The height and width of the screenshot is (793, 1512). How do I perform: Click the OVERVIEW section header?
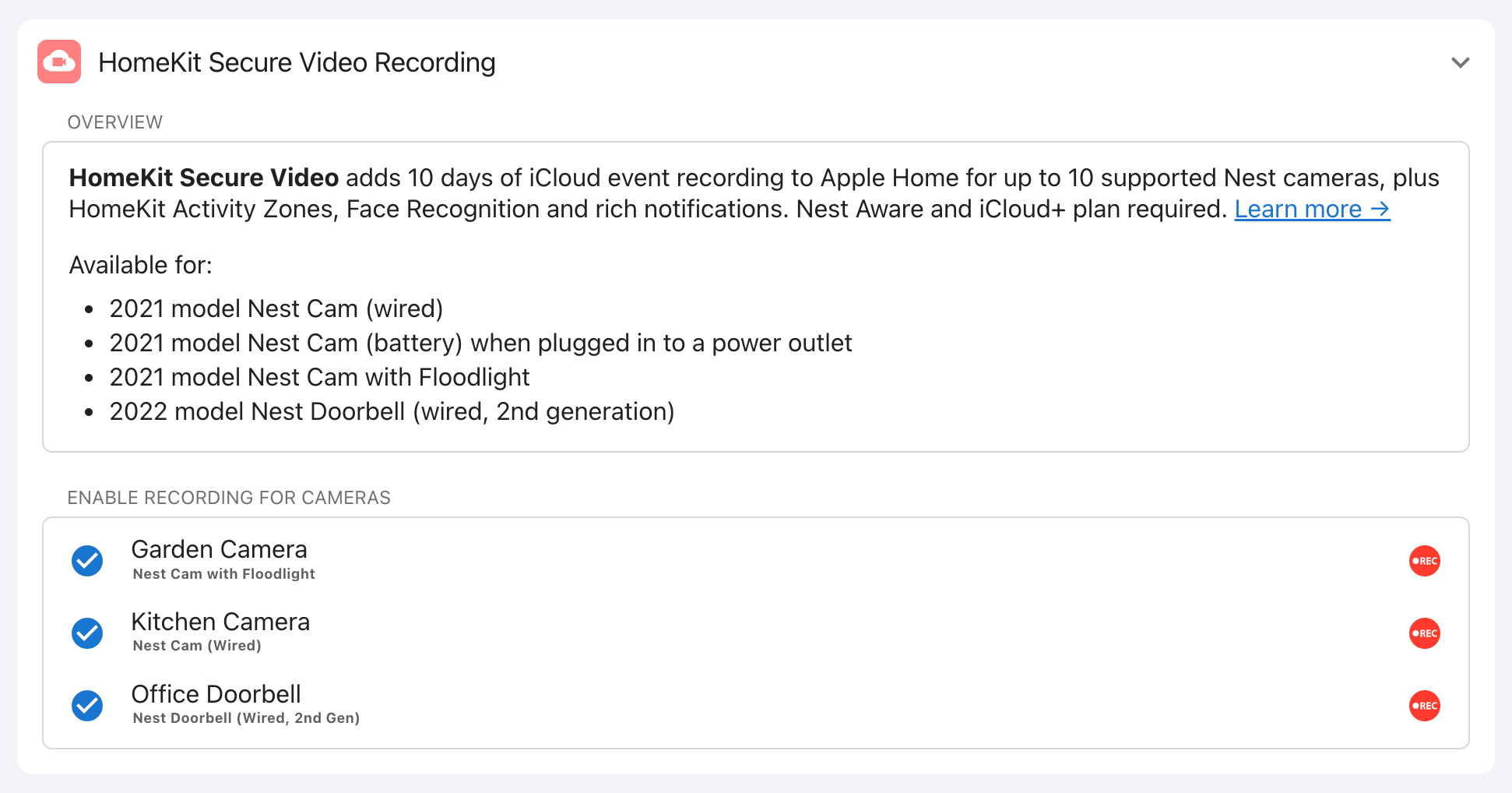pos(115,122)
